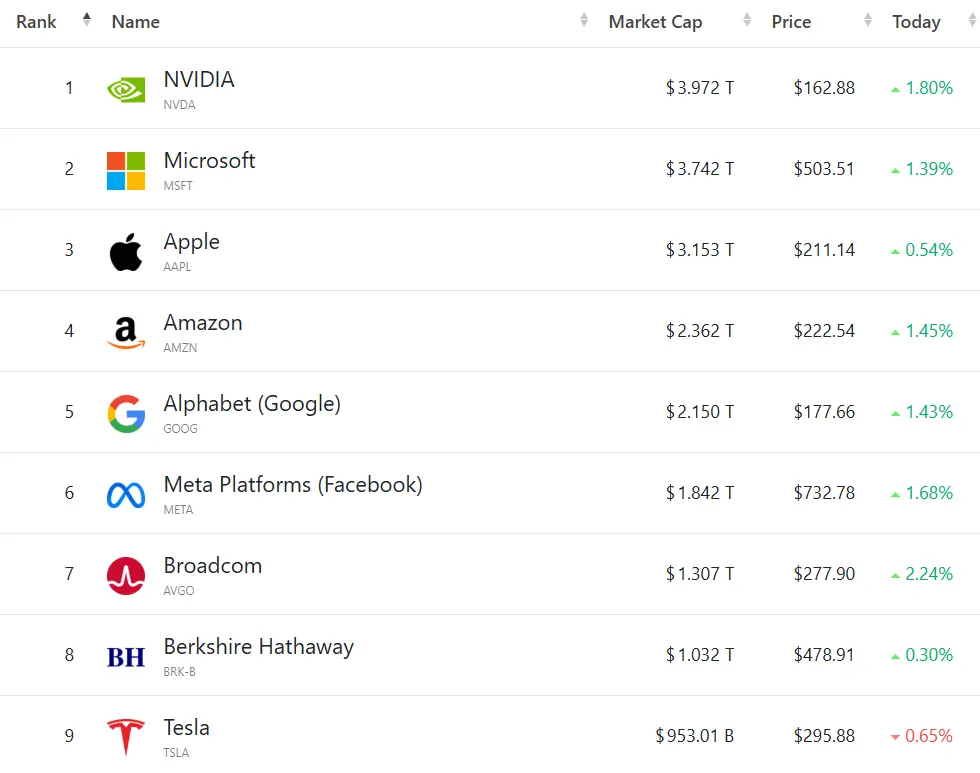The width and height of the screenshot is (980, 773).
Task: Click Broadcom's $1.307 T market cap
Action: tap(700, 574)
